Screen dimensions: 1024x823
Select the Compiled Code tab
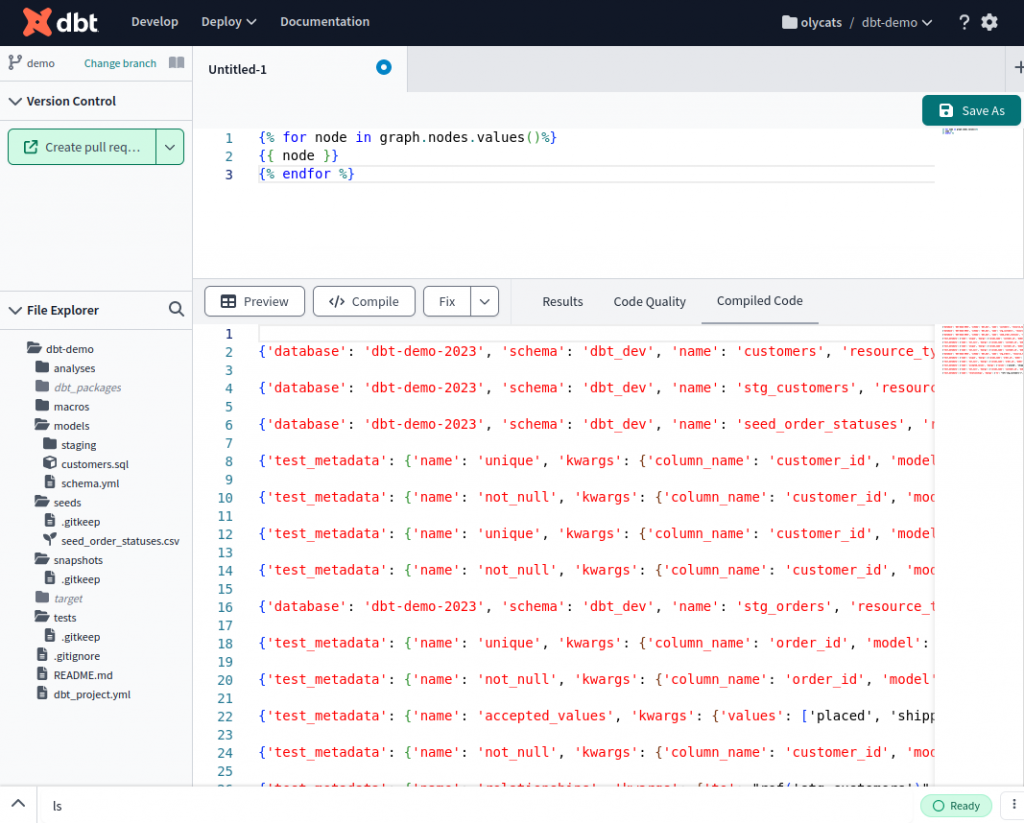(760, 301)
